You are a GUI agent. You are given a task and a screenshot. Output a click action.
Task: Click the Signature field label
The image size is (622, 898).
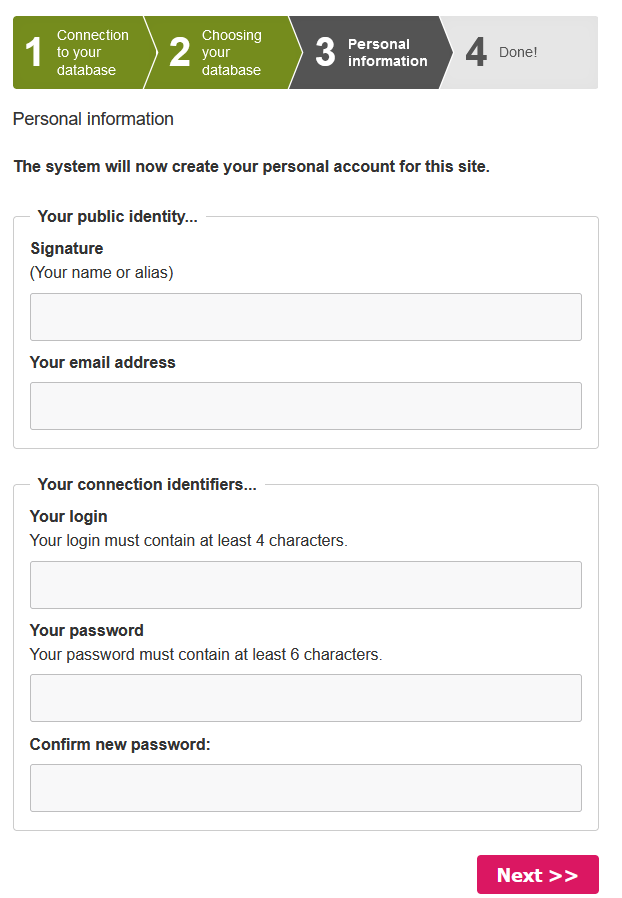[x=66, y=248]
